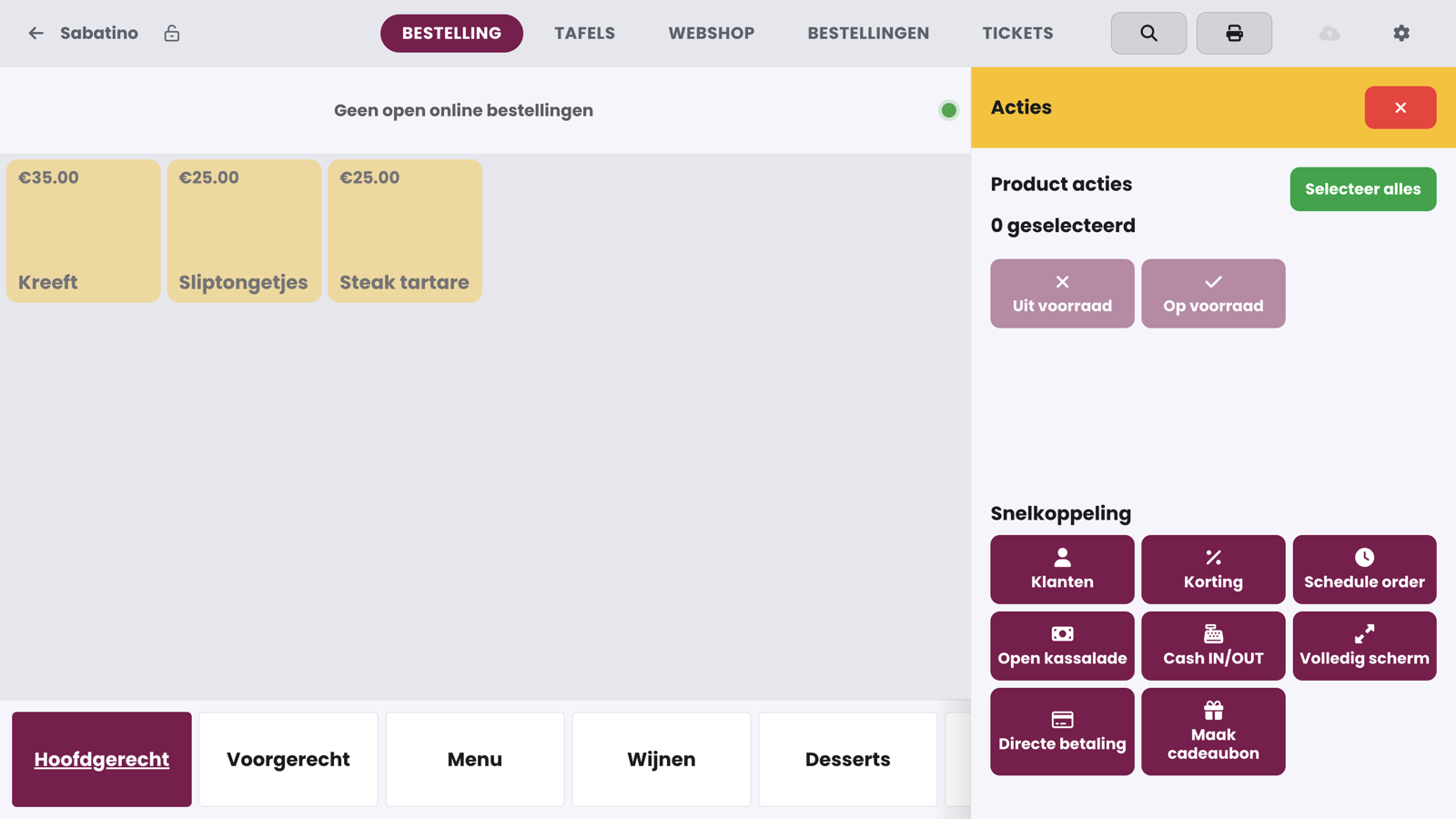Switch to the Tafels tab
The width and height of the screenshot is (1456, 819).
tap(584, 33)
